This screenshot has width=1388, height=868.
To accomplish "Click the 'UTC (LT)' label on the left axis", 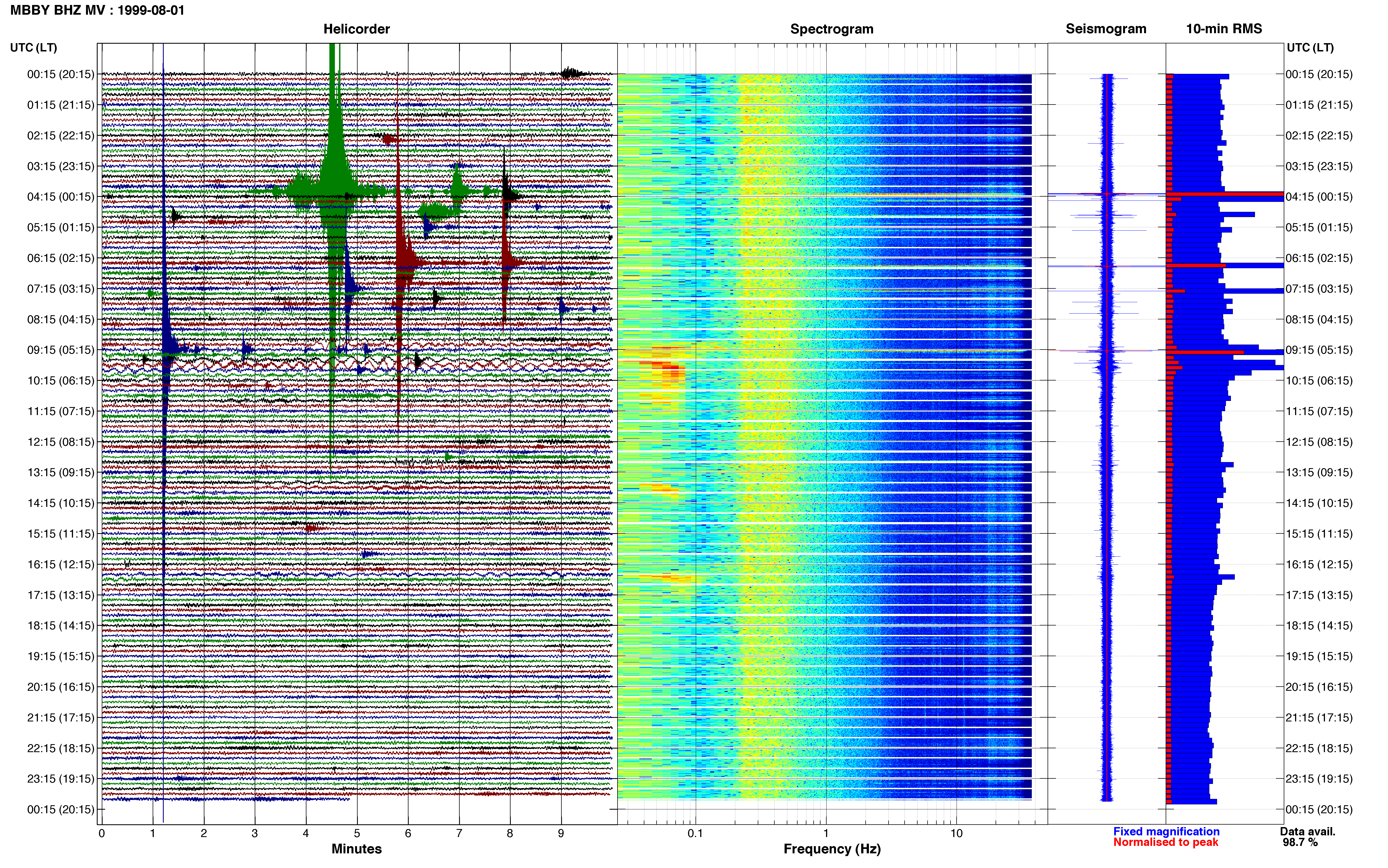I will click(34, 48).
